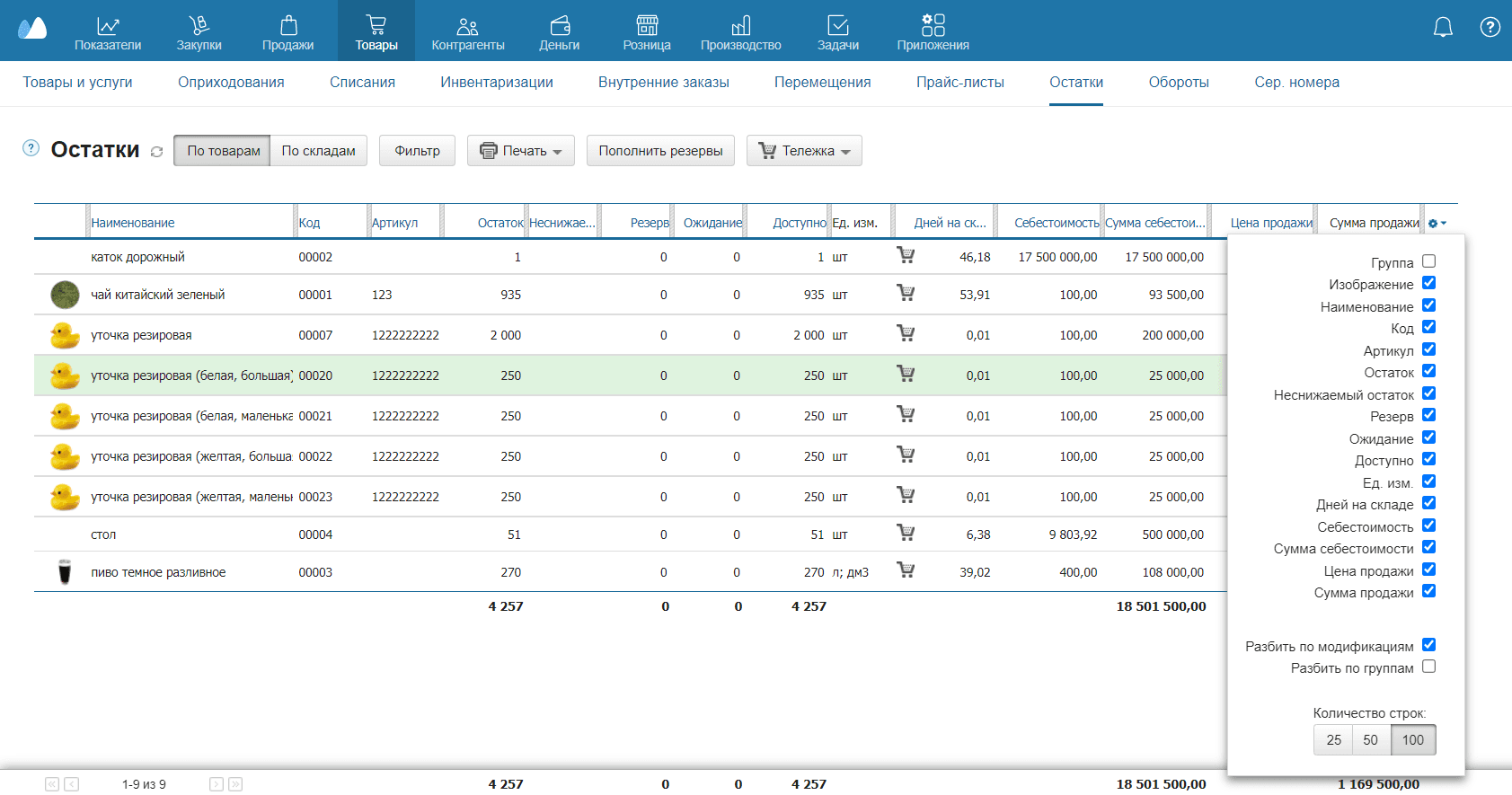1512x795 pixels.
Task: Click the cart icon in каток дорожный row
Action: coord(906,255)
